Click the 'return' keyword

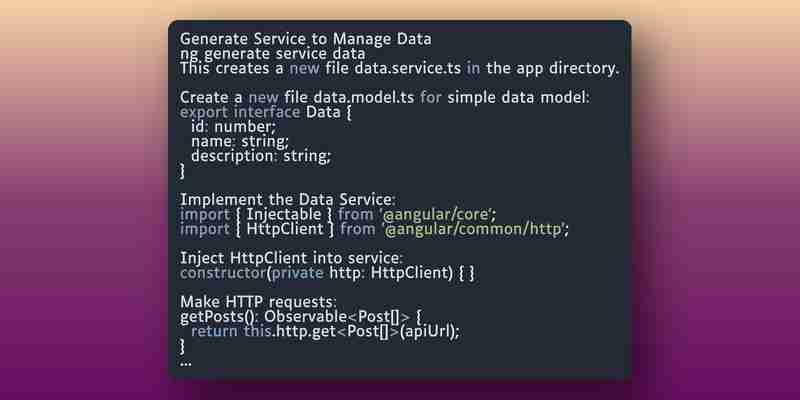point(214,332)
